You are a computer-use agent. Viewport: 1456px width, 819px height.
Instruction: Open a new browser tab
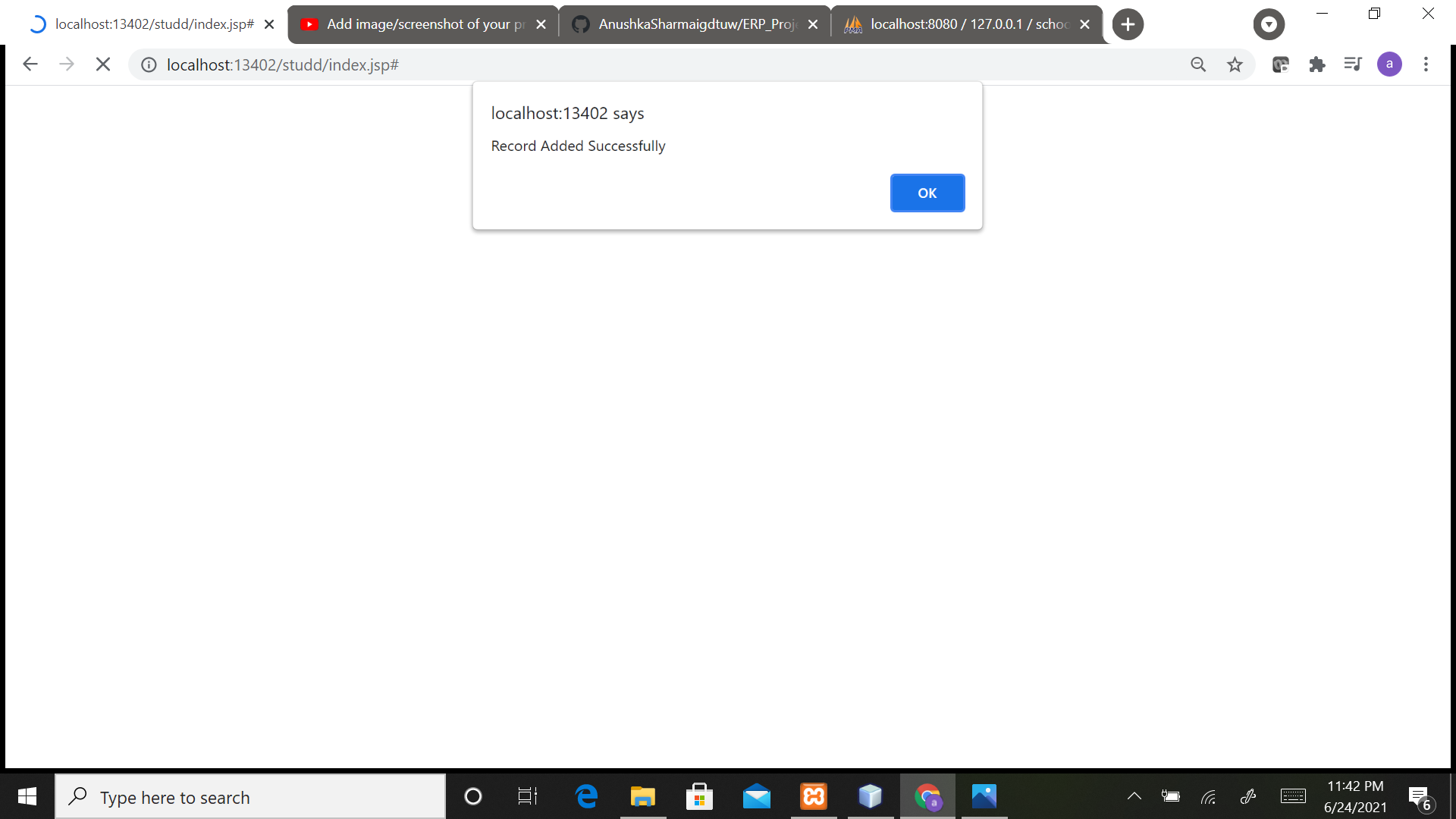[x=1128, y=24]
